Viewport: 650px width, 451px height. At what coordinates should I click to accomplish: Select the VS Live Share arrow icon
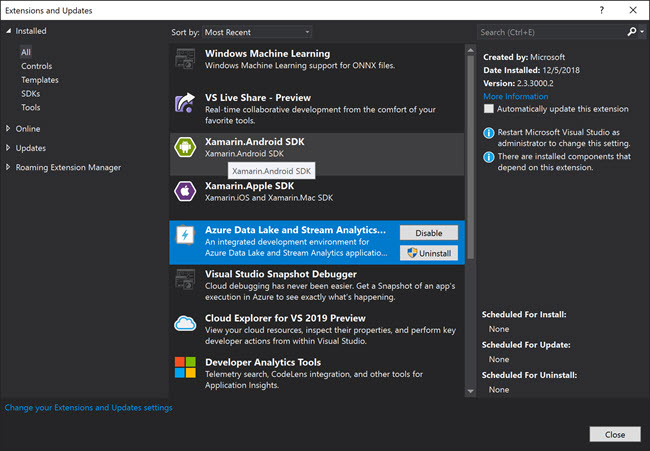[185, 103]
